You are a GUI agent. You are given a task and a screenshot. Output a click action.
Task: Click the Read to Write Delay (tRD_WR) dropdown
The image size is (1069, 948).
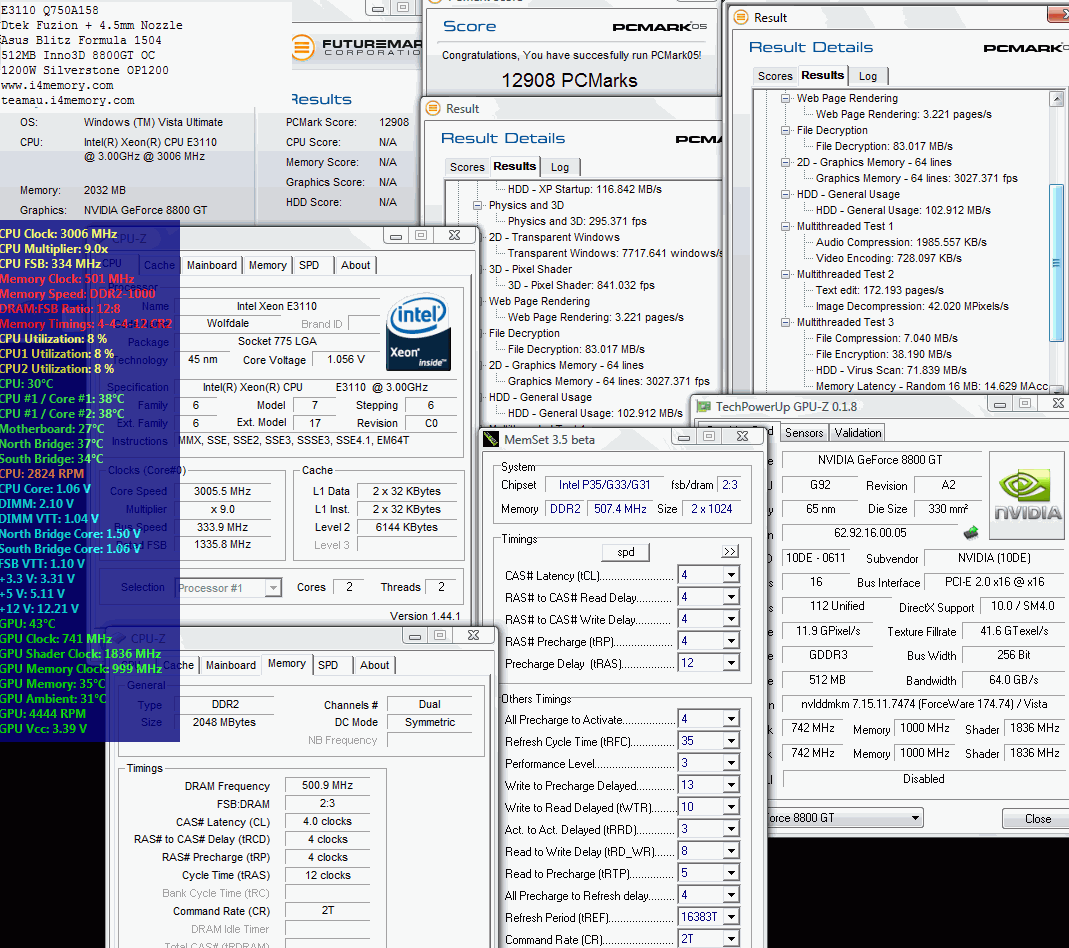[731, 851]
